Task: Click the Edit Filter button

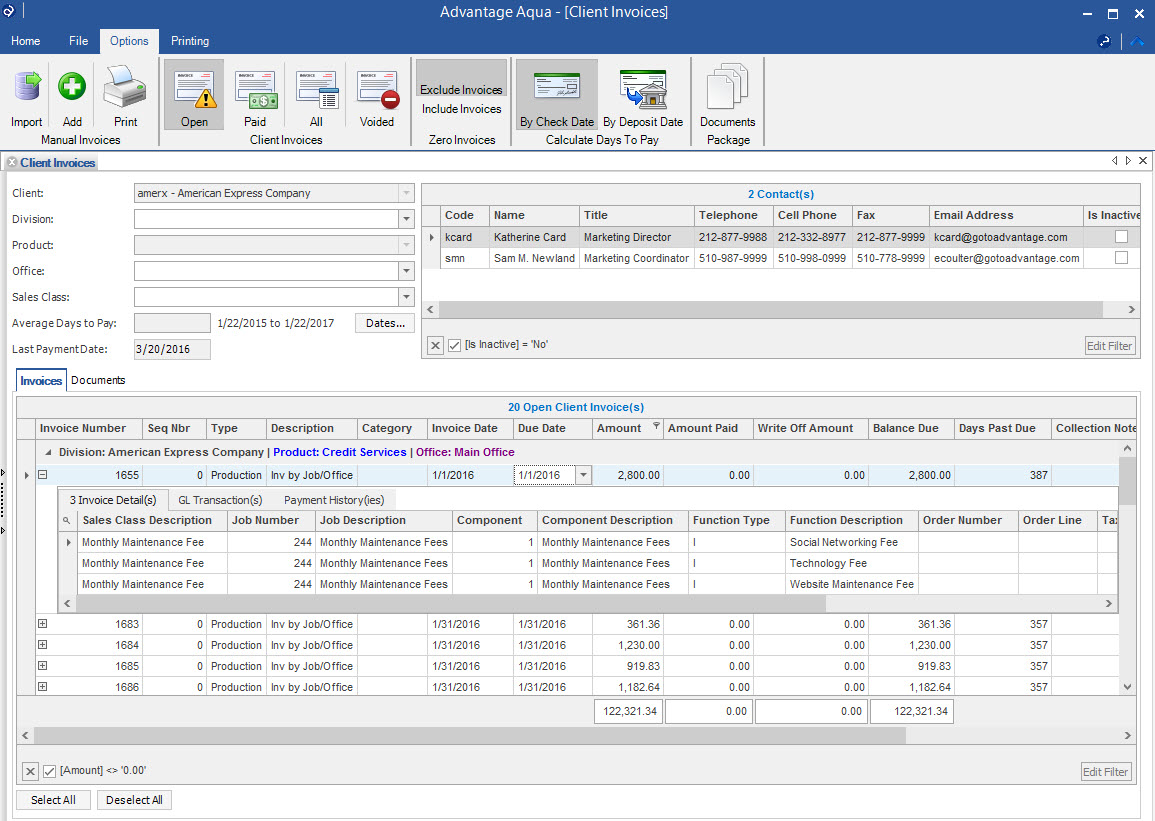Action: [1105, 771]
